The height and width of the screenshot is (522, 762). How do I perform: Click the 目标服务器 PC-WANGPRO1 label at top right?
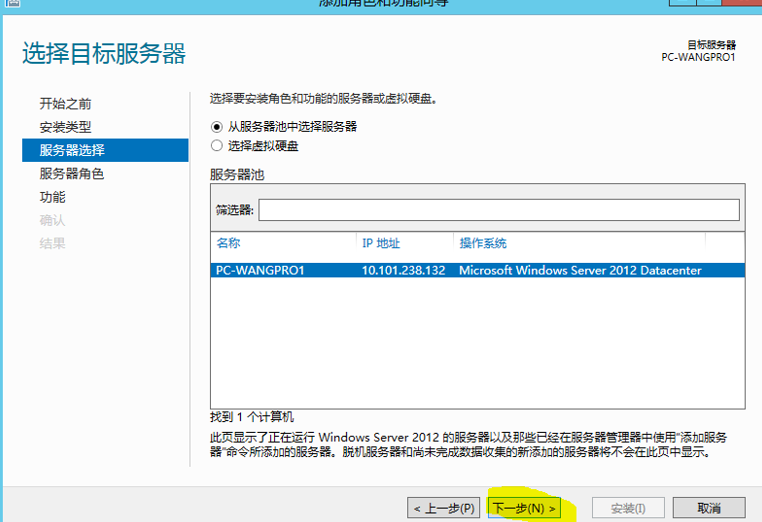coord(698,51)
